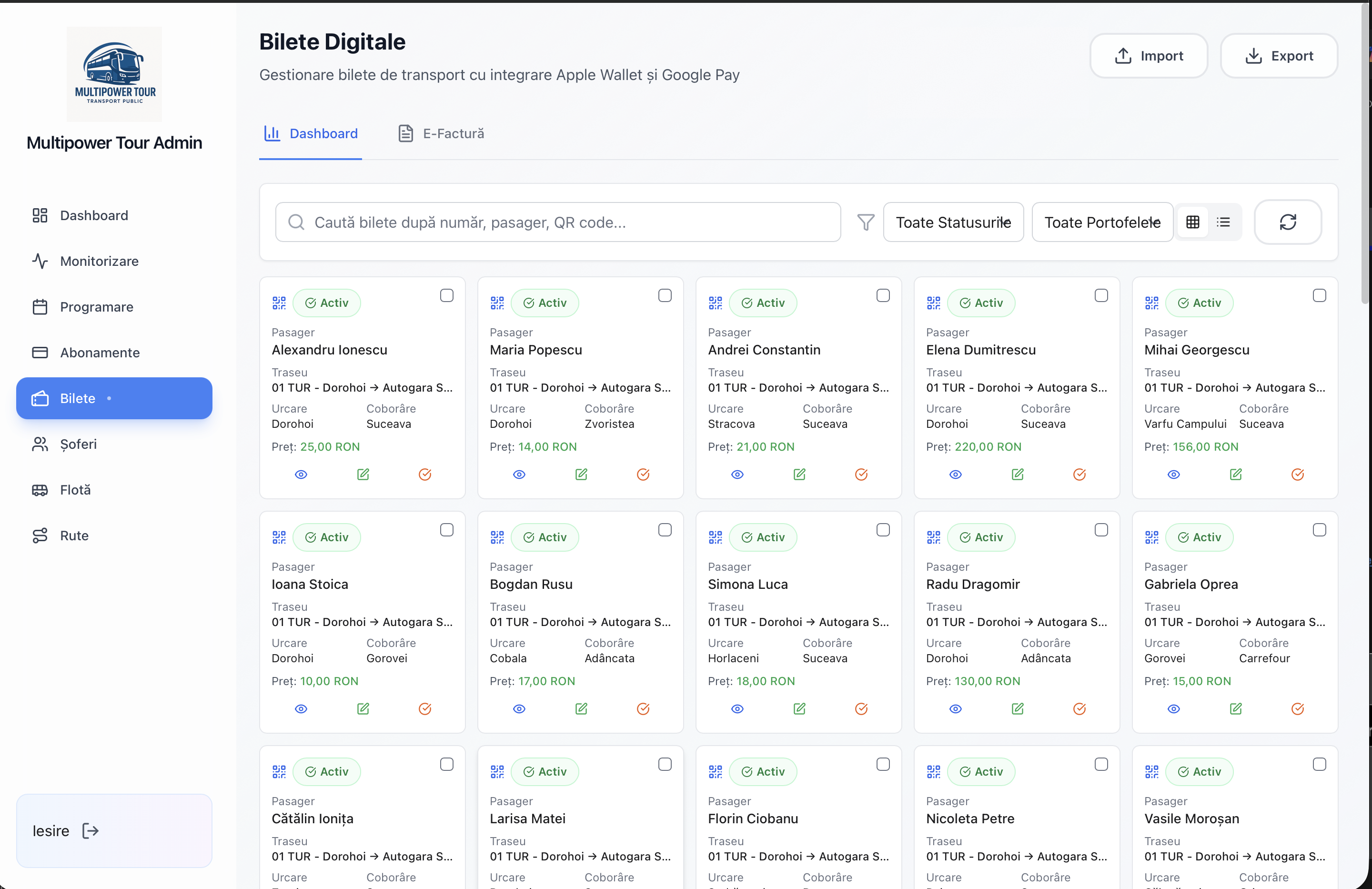Click the Multipower Tour logo
The image size is (1372, 889).
(115, 74)
